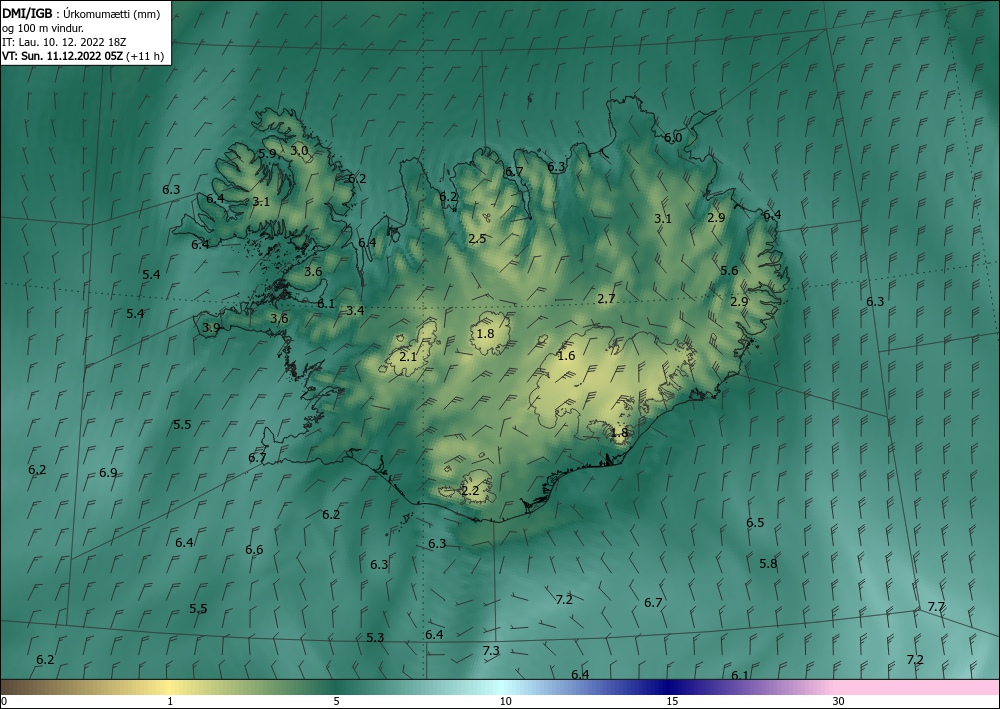Select the 'VT: Sun. 11.12.2022 05Z' valid time line
Image resolution: width=1000 pixels, height=709 pixels.
point(62,56)
